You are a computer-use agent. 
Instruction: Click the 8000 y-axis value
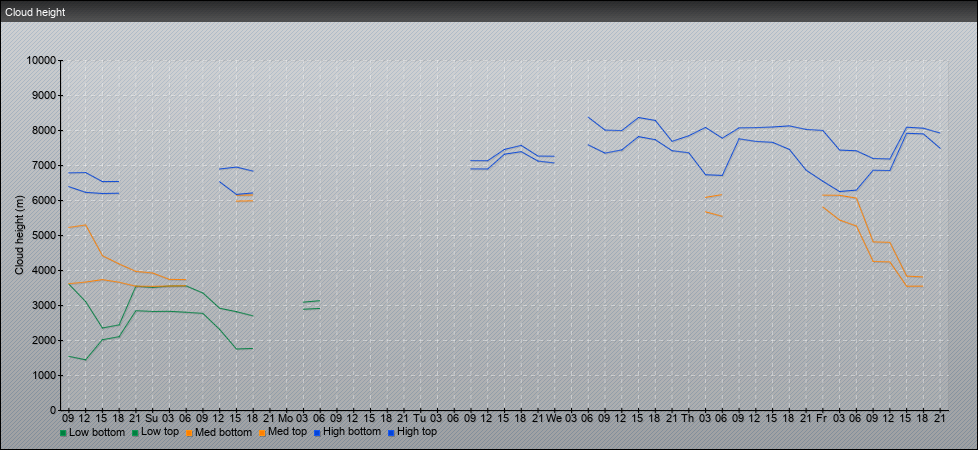(44, 130)
